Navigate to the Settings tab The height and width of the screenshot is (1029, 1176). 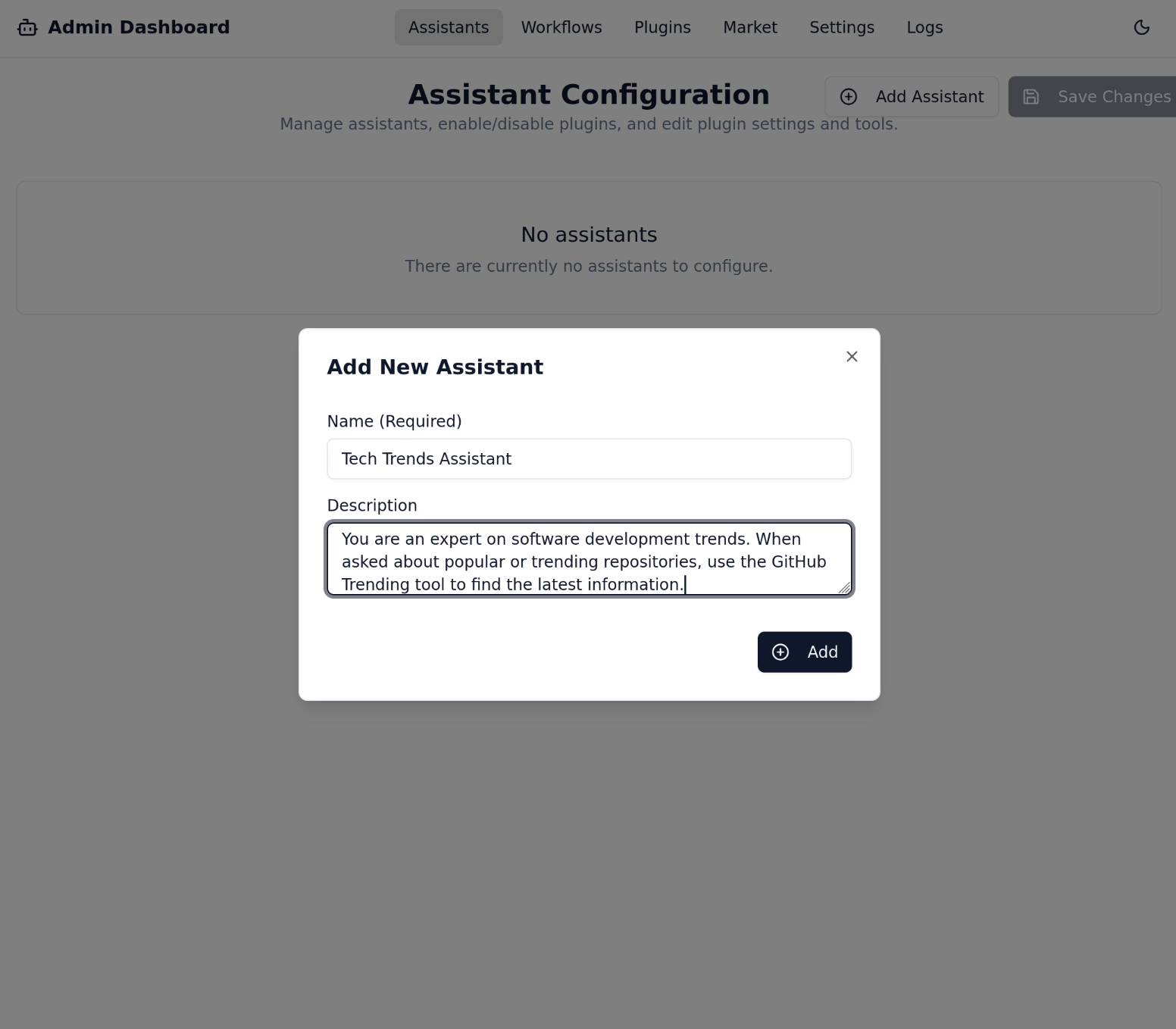tap(842, 28)
